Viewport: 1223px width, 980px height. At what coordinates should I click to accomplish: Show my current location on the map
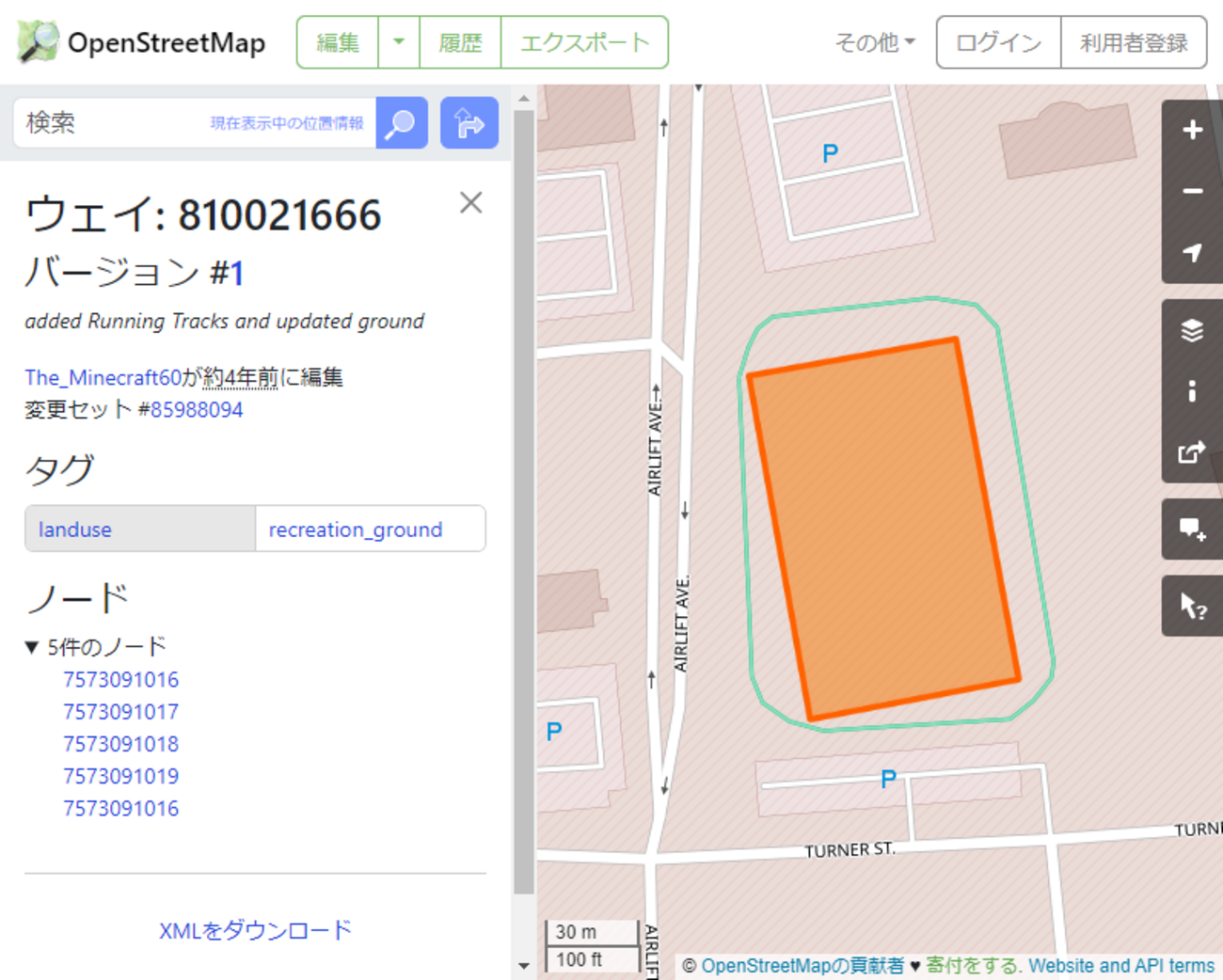pyautogui.click(x=1191, y=251)
